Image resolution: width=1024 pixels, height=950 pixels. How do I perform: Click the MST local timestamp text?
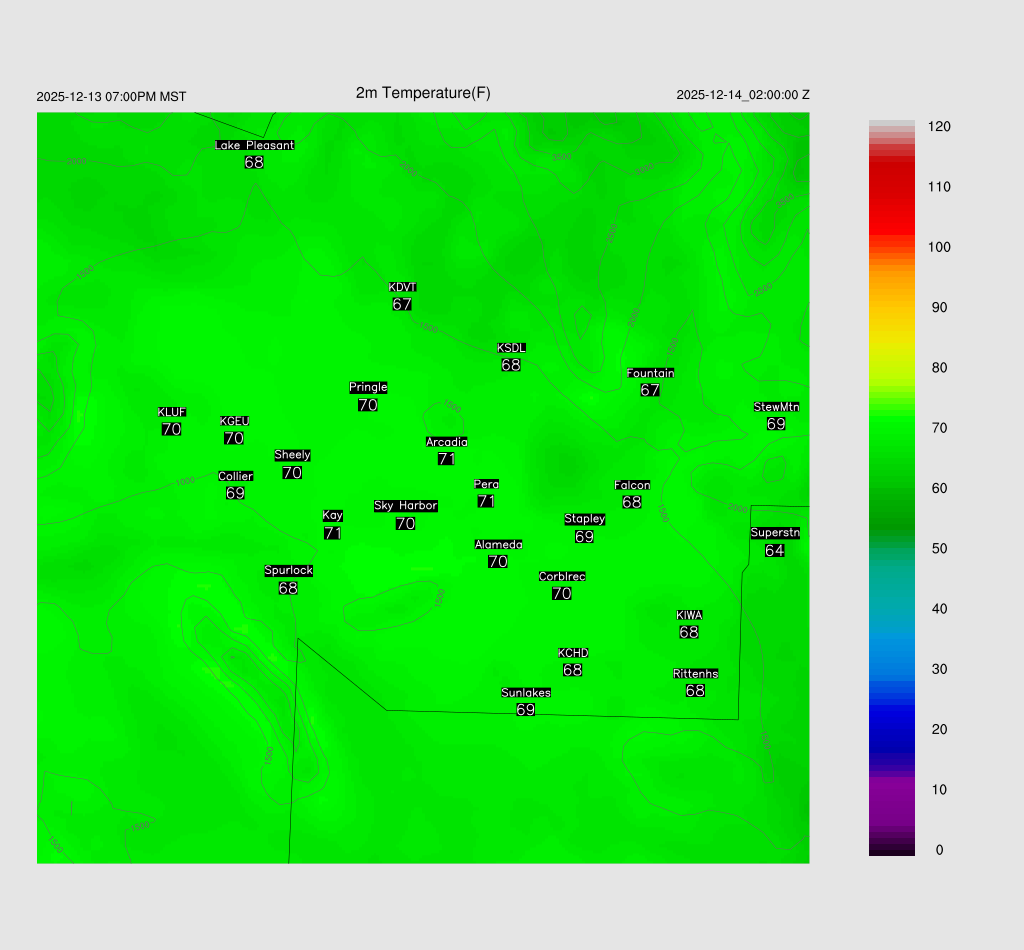point(111,97)
